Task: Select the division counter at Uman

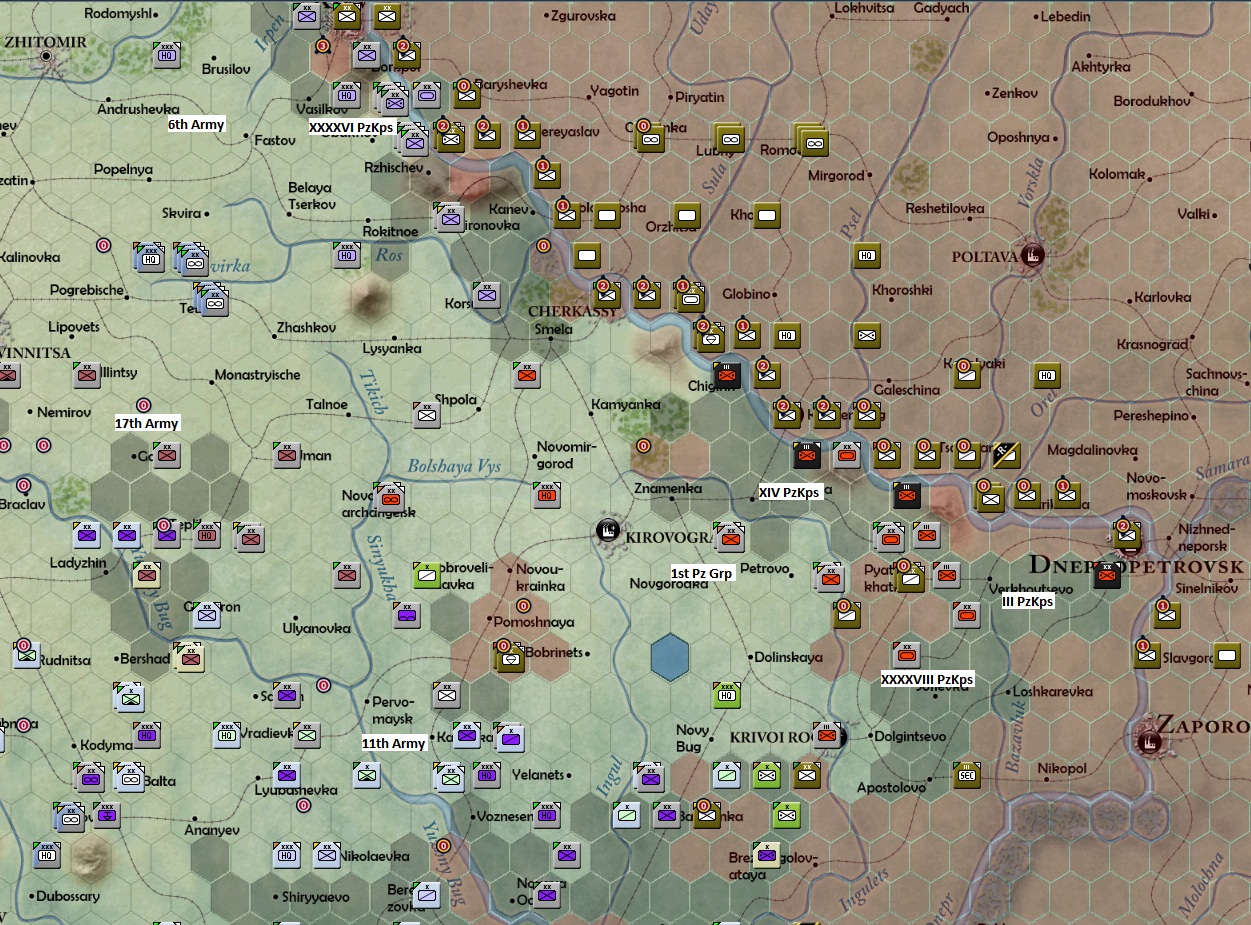Action: 287,455
